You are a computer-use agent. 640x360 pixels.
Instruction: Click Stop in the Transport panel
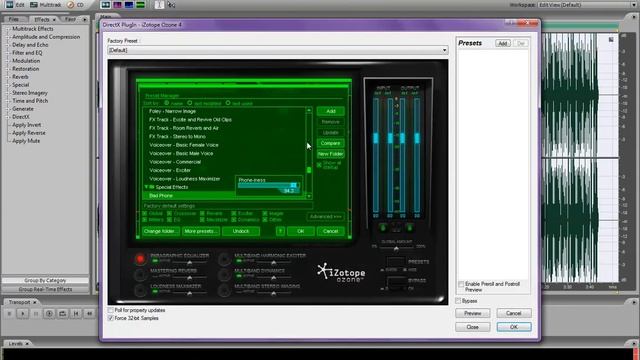coord(9,313)
